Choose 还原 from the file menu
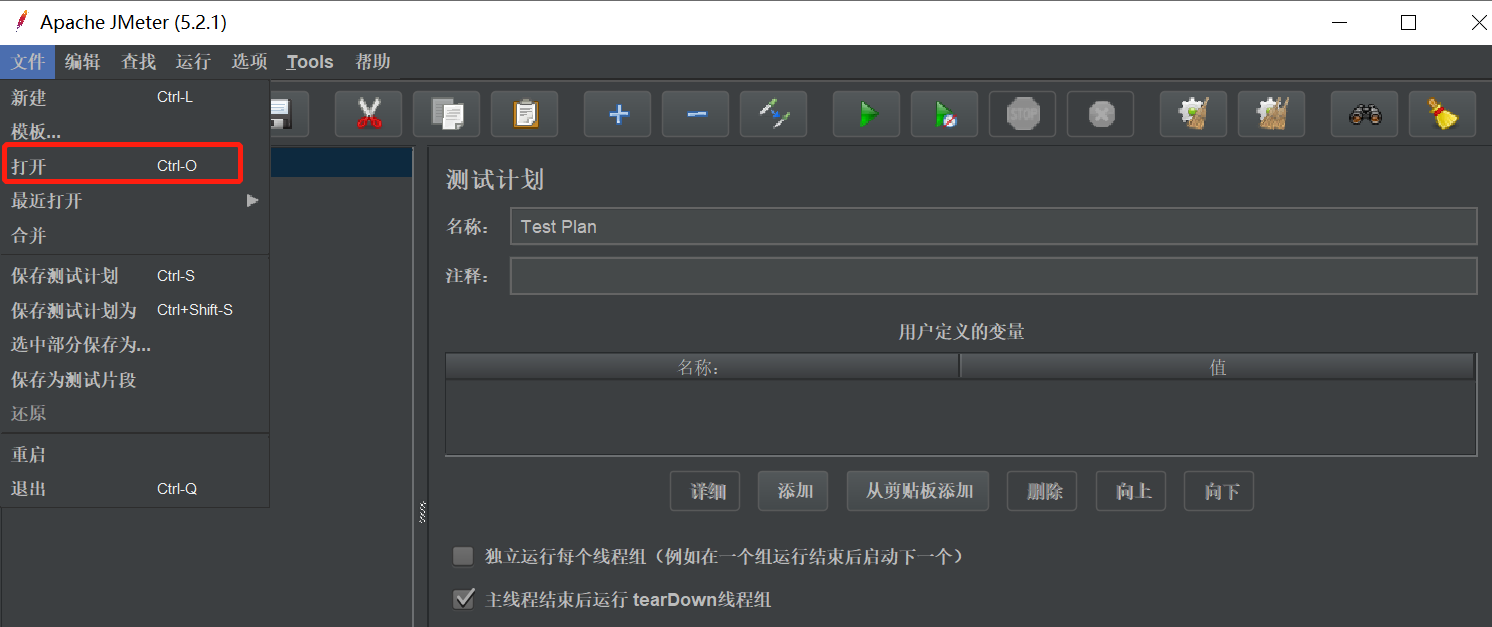This screenshot has width=1492, height=627. [x=135, y=414]
